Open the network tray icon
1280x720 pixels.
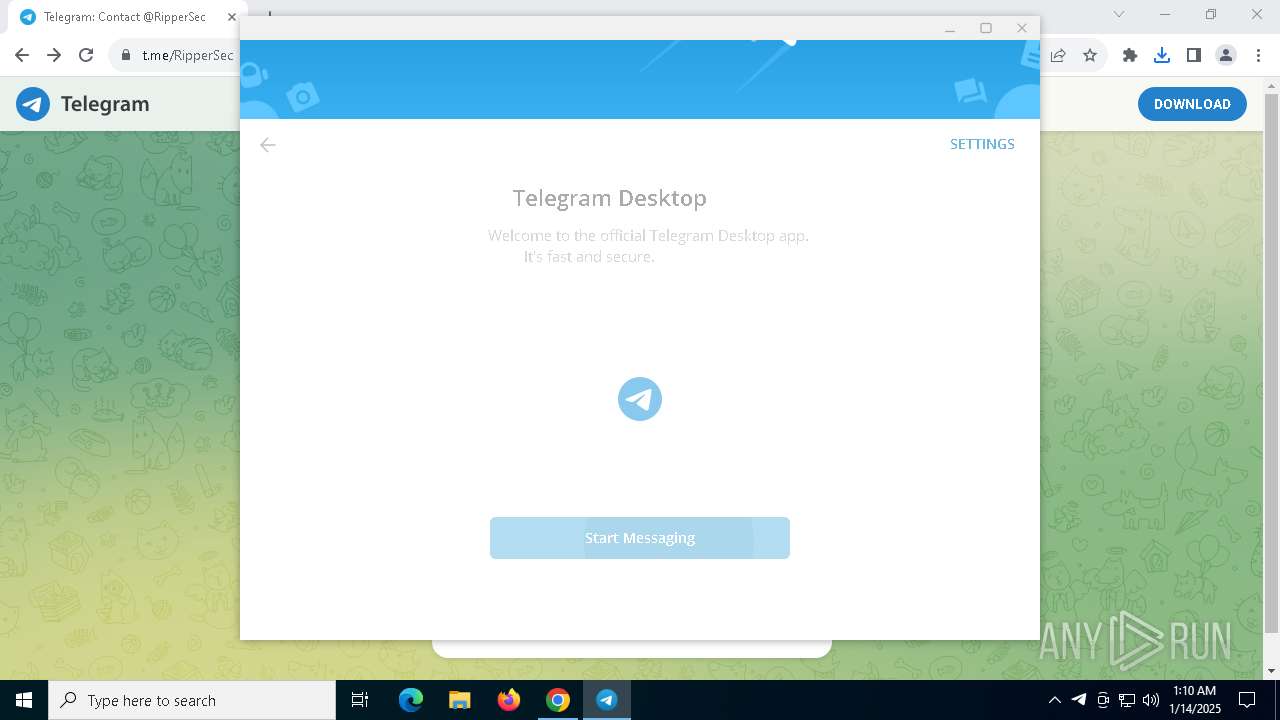tap(1127, 700)
